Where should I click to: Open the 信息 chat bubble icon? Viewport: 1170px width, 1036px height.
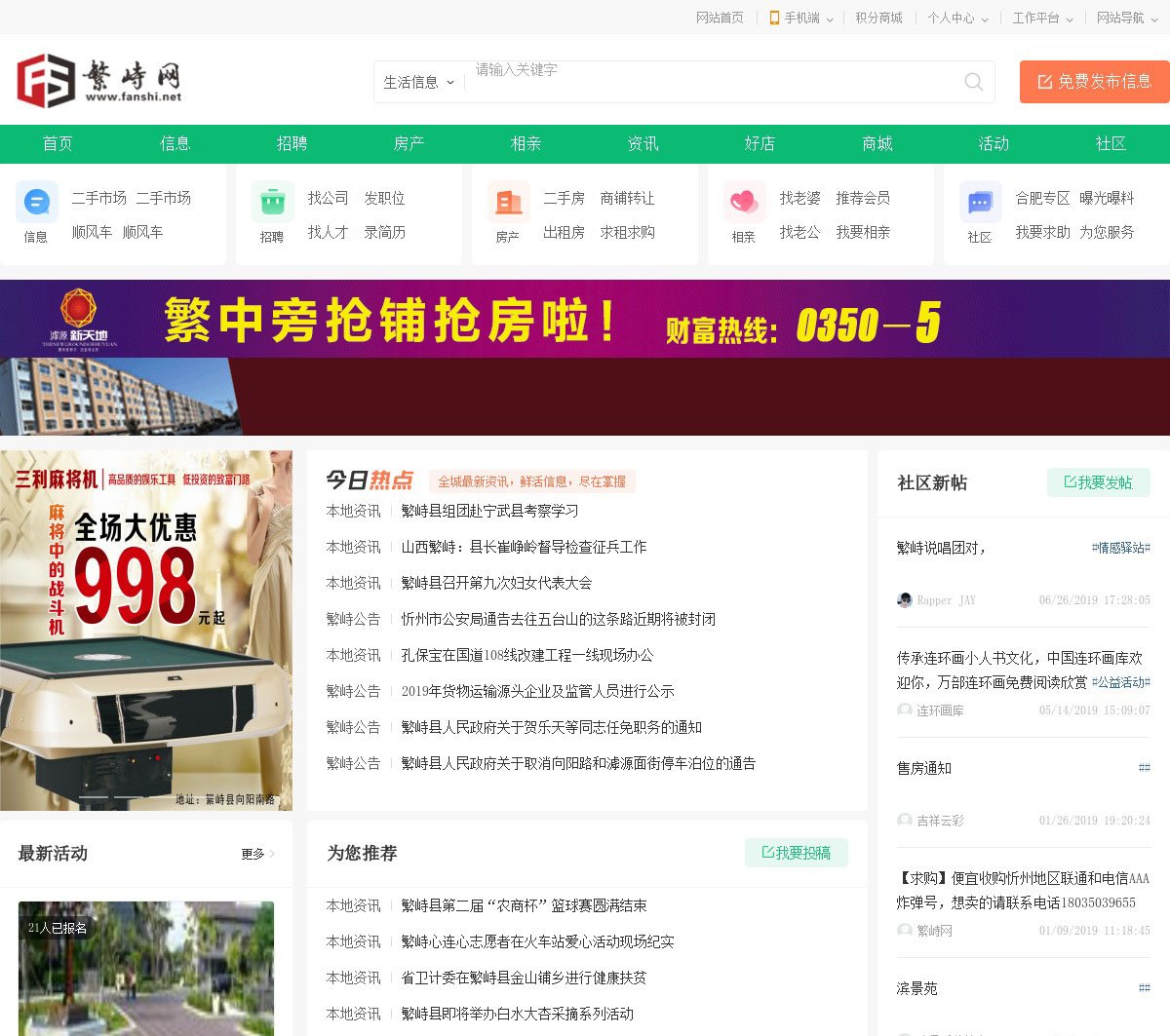(36, 203)
